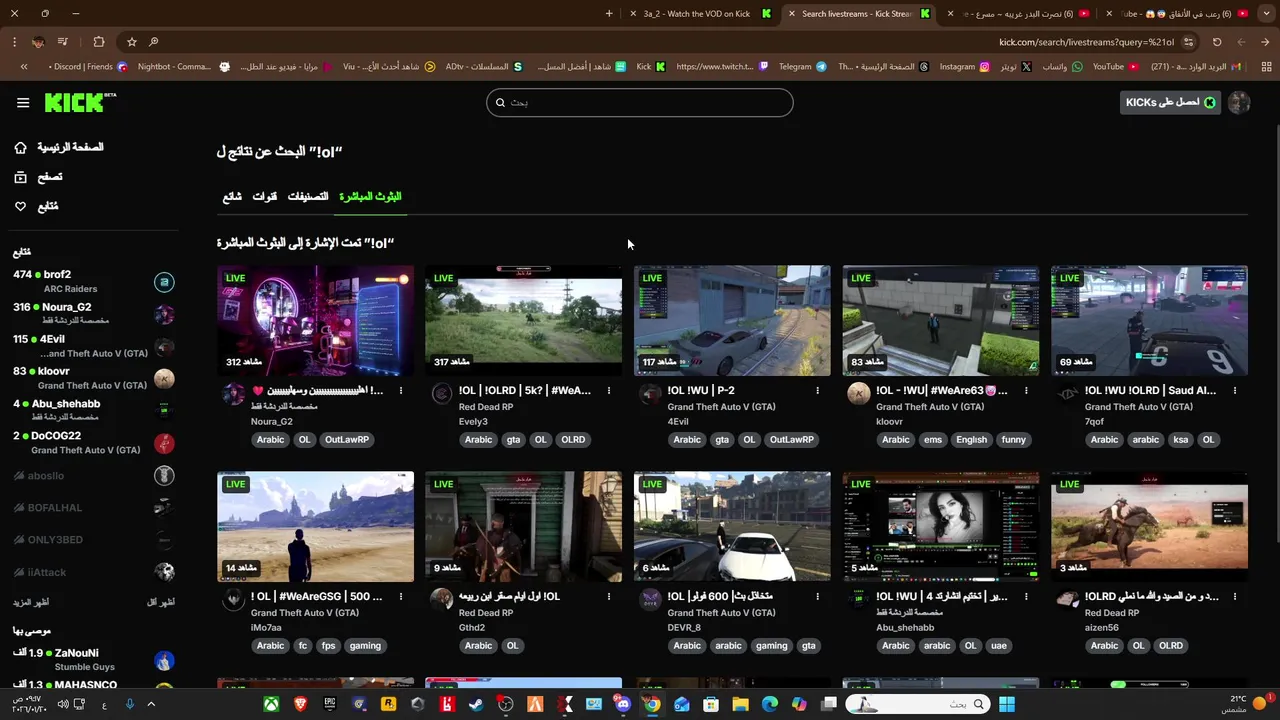Open options menu for aizen56 stream card

point(1235,596)
